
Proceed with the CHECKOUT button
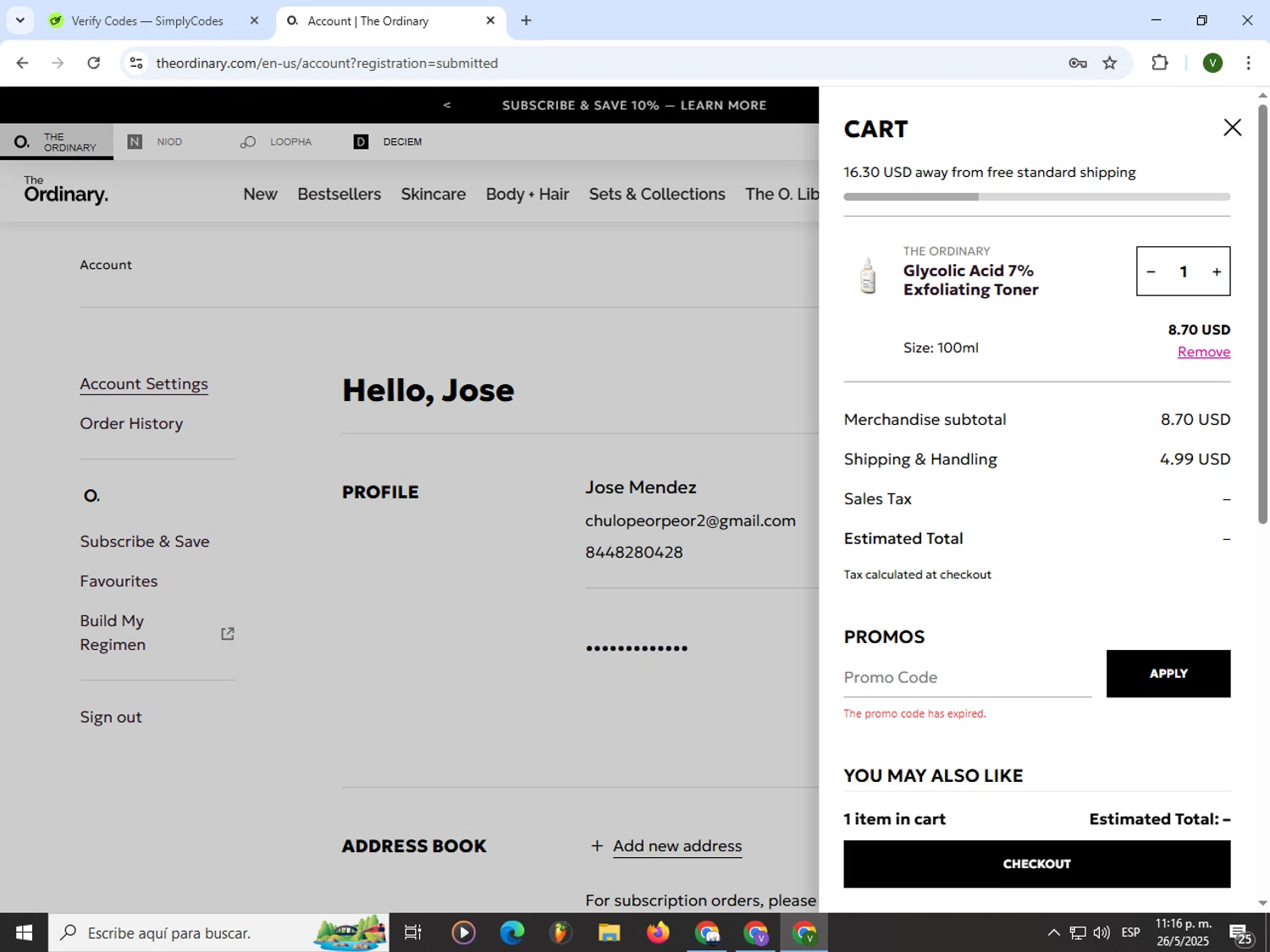1036,864
